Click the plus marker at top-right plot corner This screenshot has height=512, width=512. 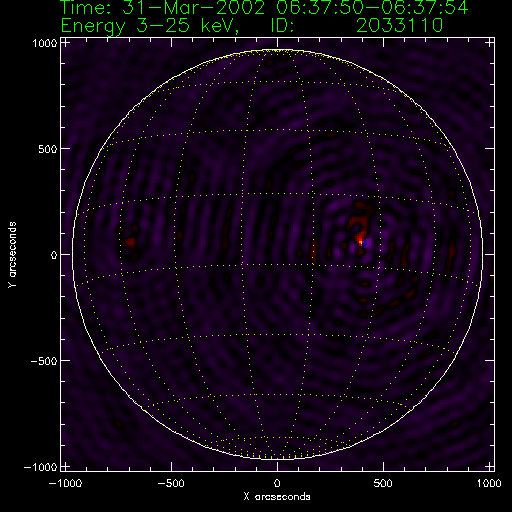point(489,43)
